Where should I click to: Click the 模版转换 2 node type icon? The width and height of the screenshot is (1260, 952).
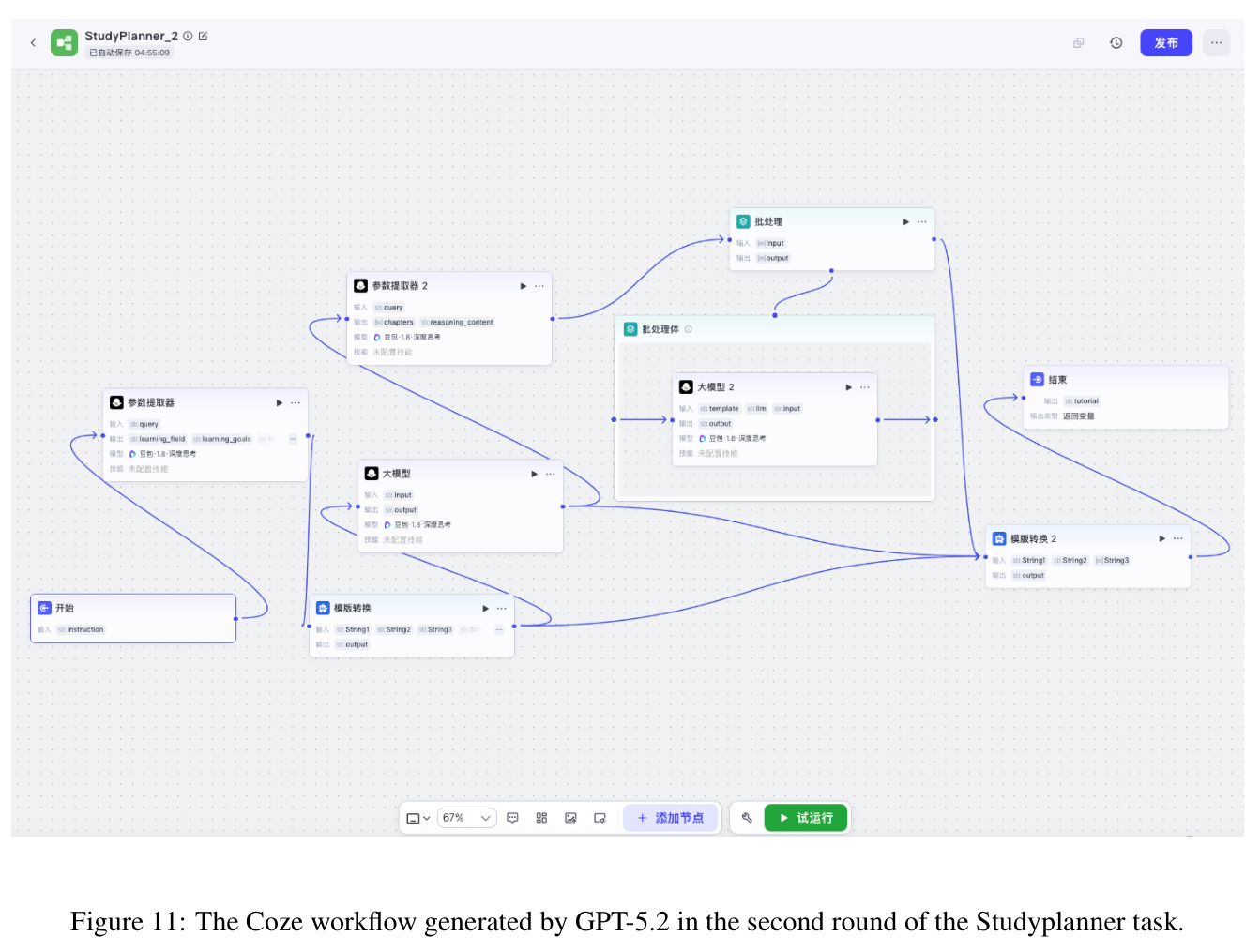point(999,538)
